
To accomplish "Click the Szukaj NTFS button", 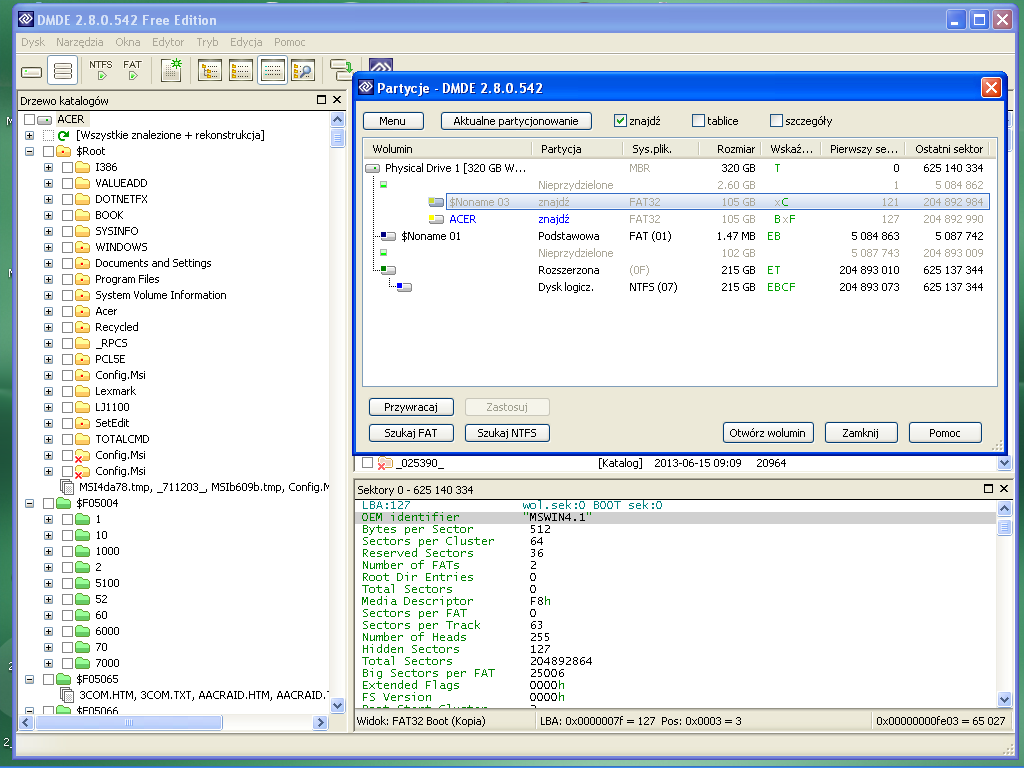I will click(x=507, y=432).
